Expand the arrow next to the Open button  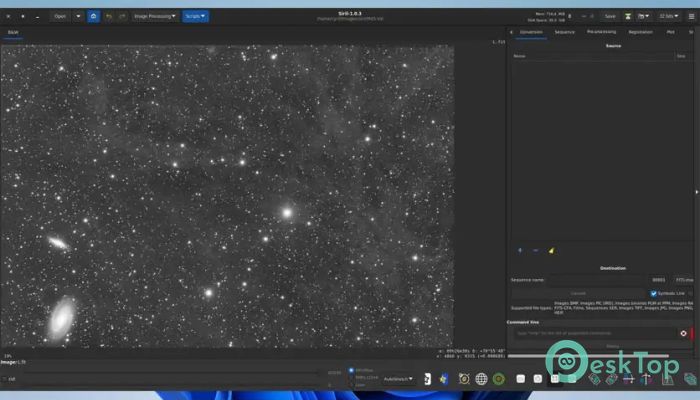[78, 17]
